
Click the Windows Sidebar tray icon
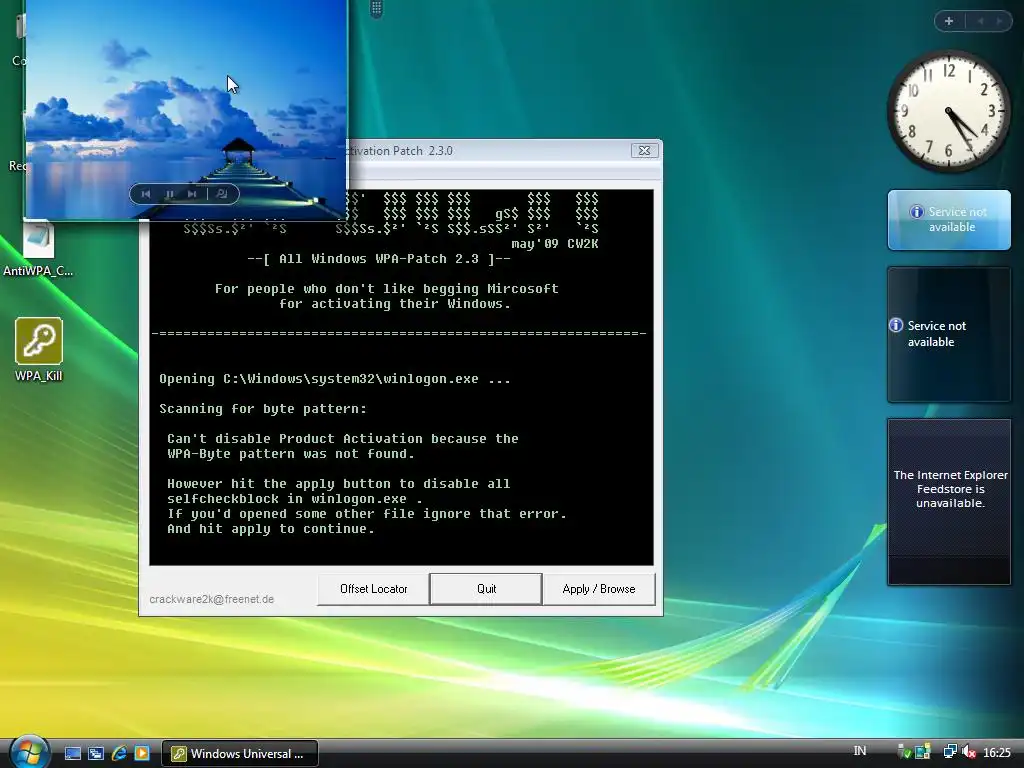click(x=923, y=752)
